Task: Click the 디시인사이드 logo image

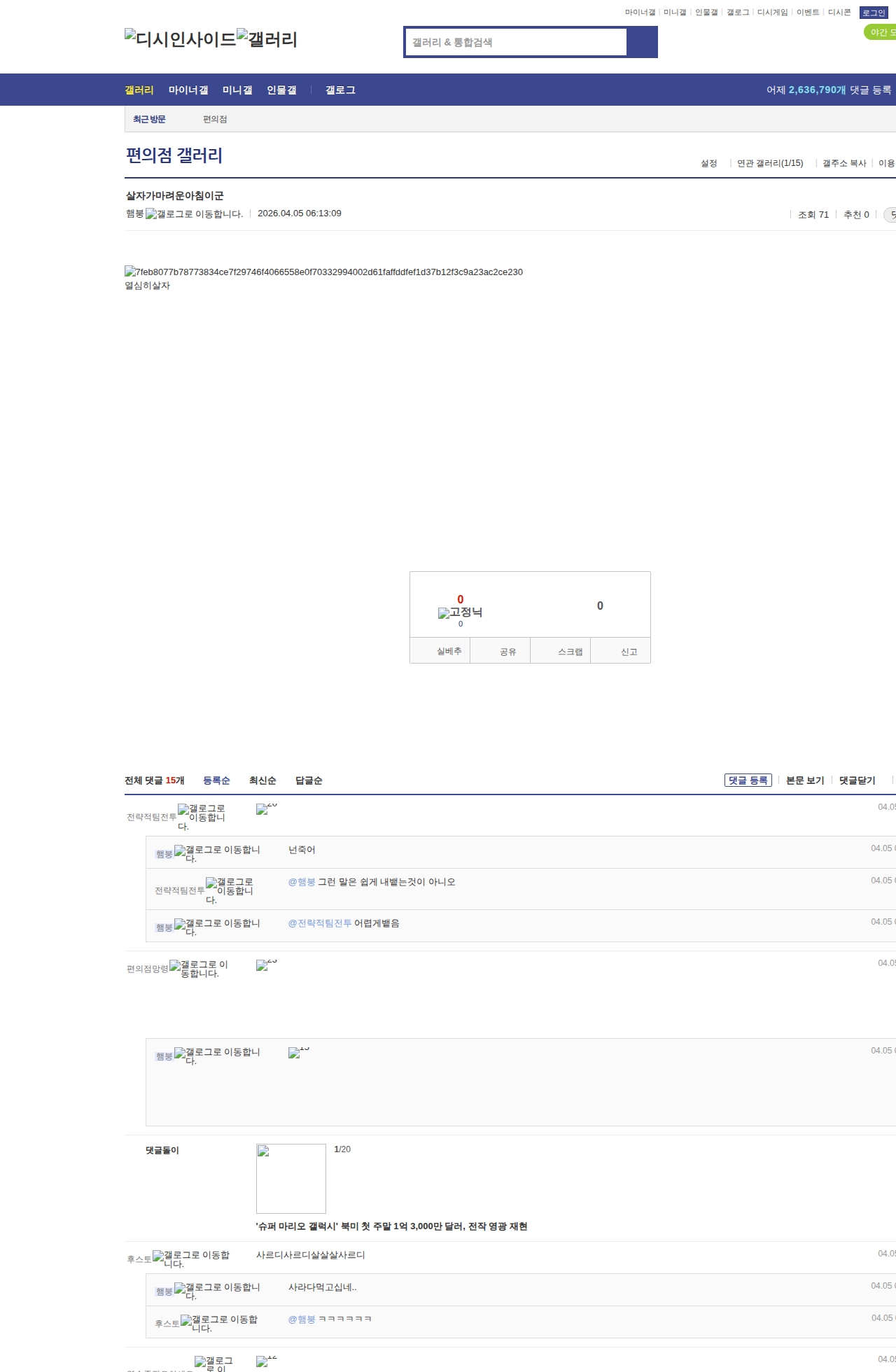Action: click(x=180, y=39)
